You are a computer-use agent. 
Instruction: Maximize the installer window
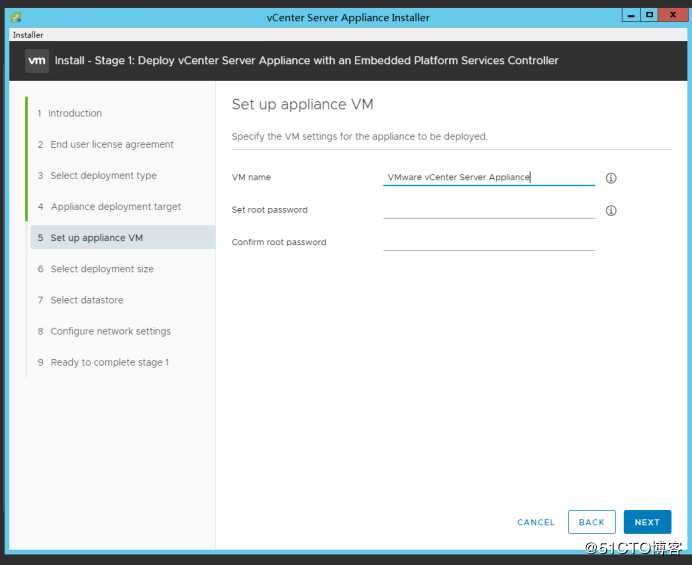(650, 15)
